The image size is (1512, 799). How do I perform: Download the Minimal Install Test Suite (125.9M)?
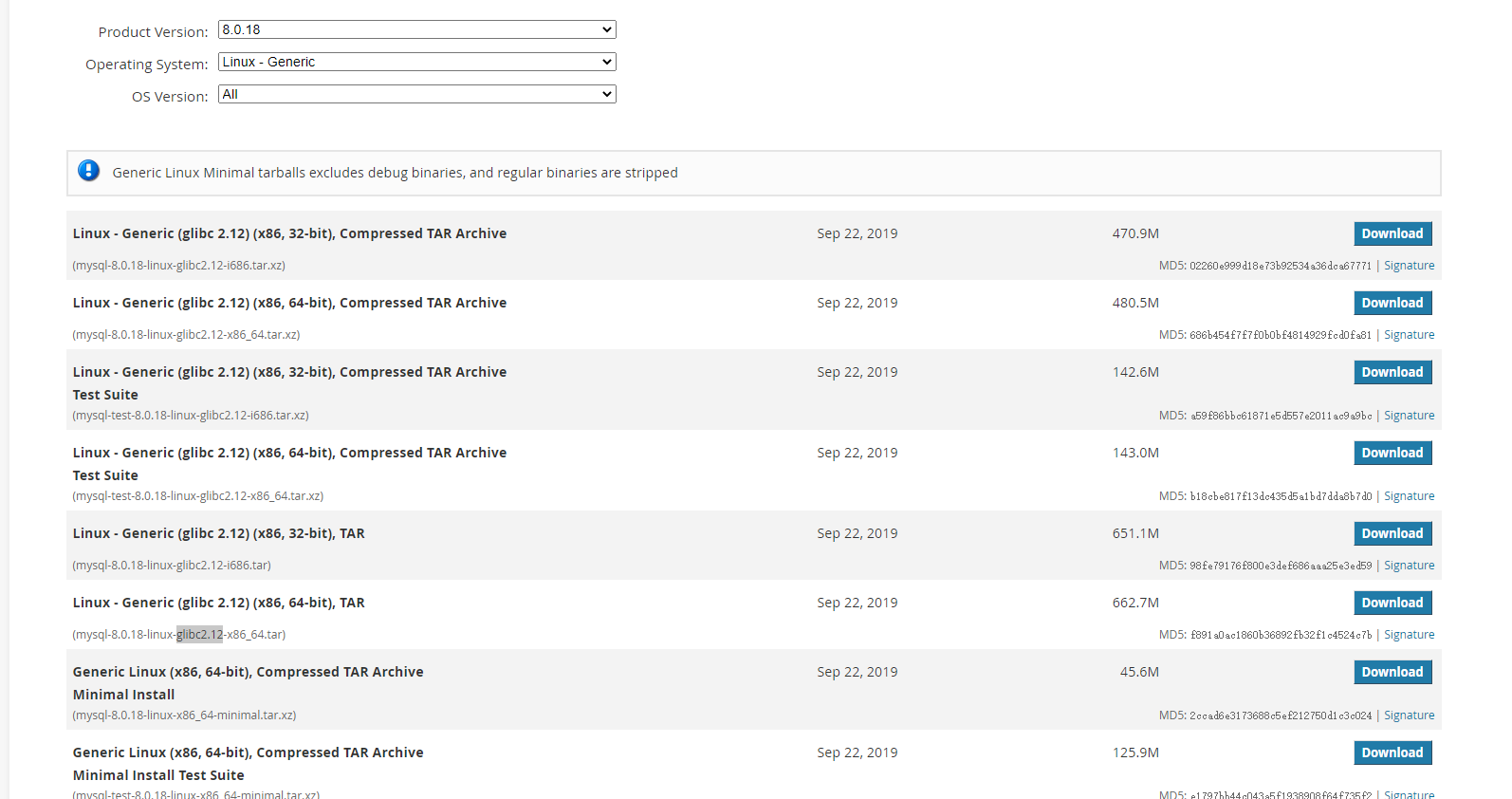(x=1392, y=753)
